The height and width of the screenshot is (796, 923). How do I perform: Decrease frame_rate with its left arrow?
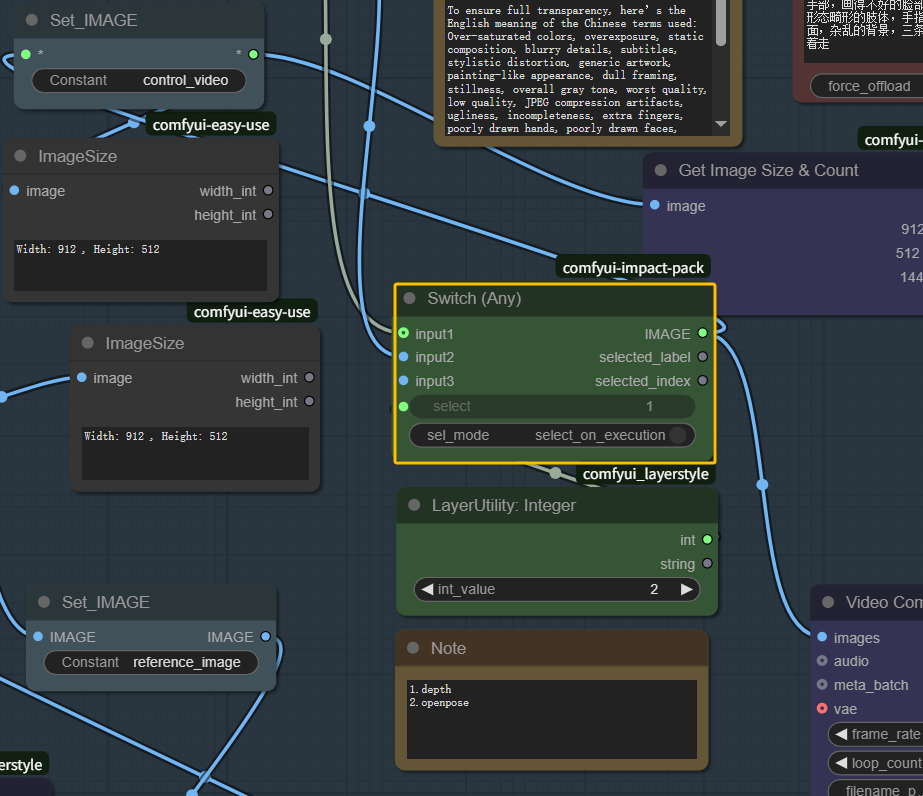pyautogui.click(x=842, y=734)
